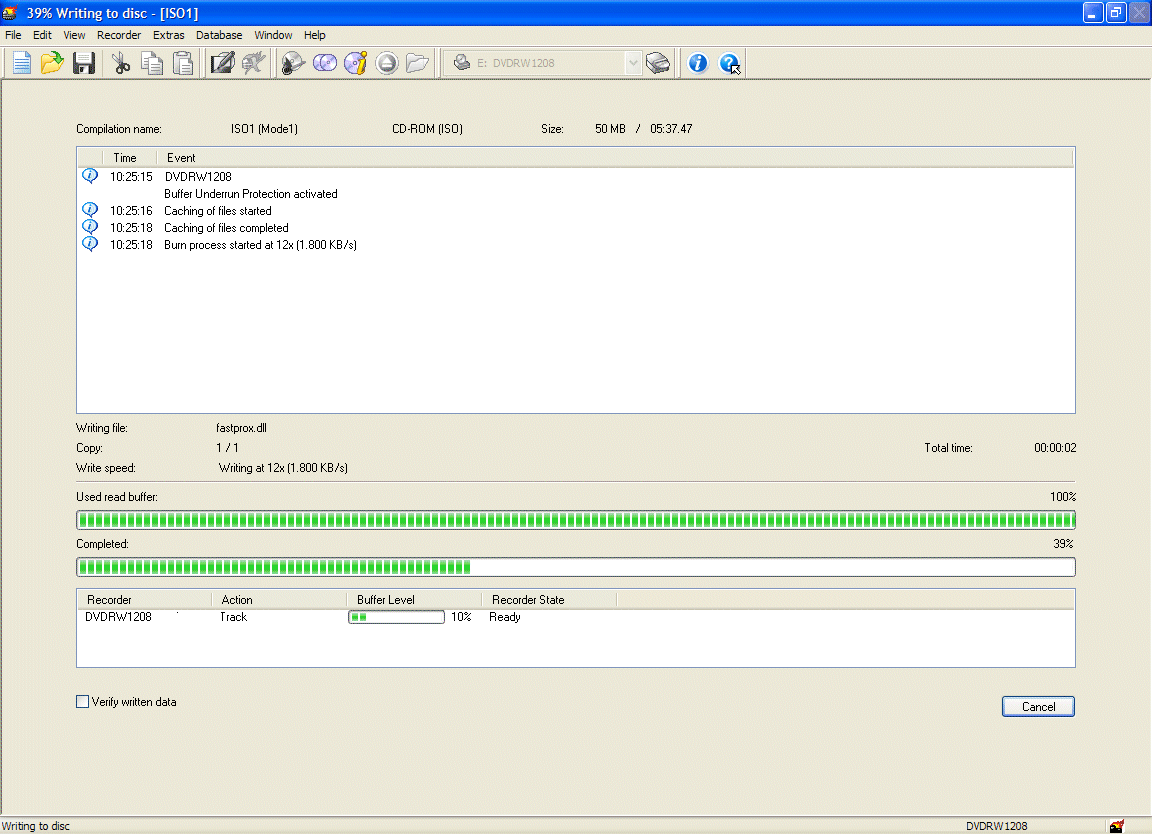Click the blue Info icon
The image size is (1152, 834).
[697, 63]
